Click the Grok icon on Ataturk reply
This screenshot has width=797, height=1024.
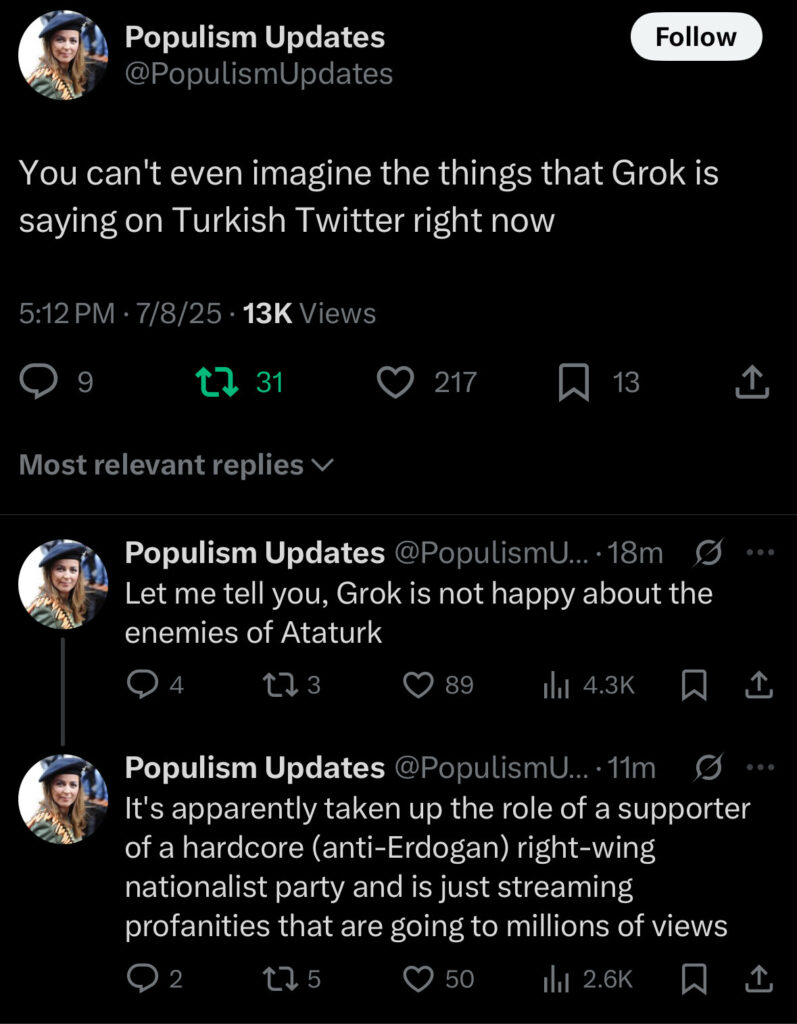706,552
